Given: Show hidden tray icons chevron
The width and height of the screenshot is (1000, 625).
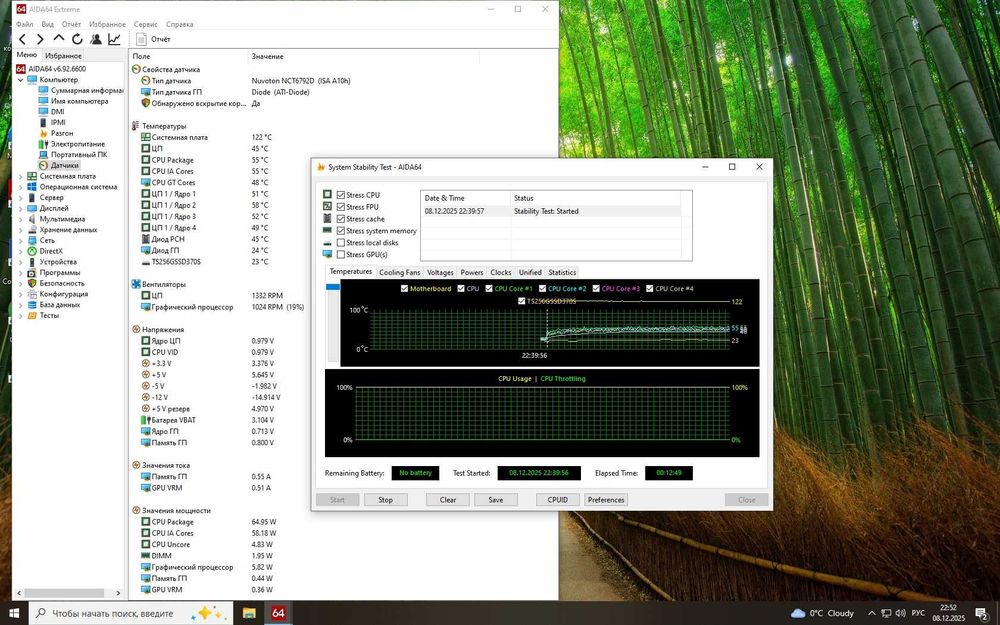Looking at the screenshot, I should (x=872, y=614).
